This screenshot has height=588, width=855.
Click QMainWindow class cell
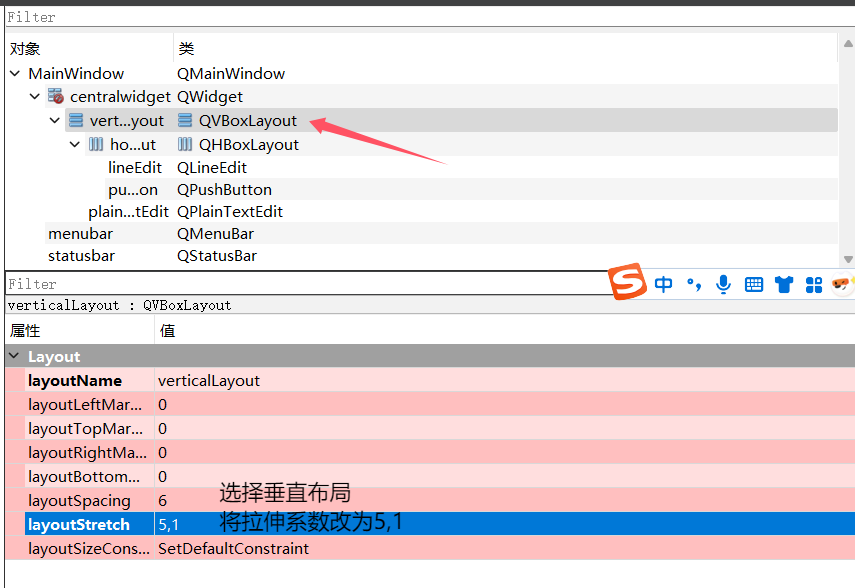231,73
